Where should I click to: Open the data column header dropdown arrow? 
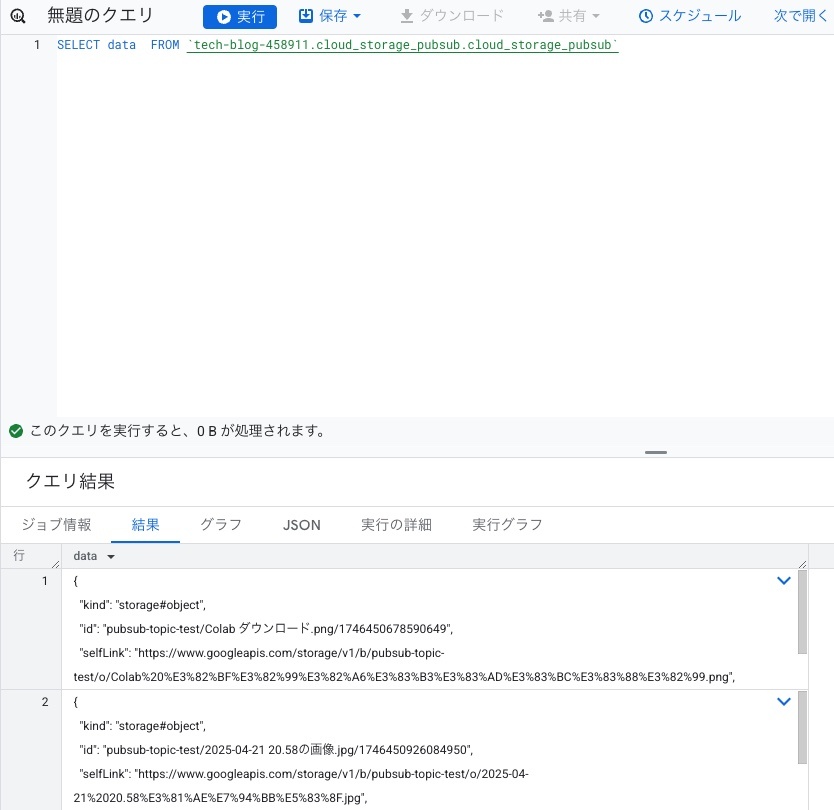pyautogui.click(x=111, y=557)
